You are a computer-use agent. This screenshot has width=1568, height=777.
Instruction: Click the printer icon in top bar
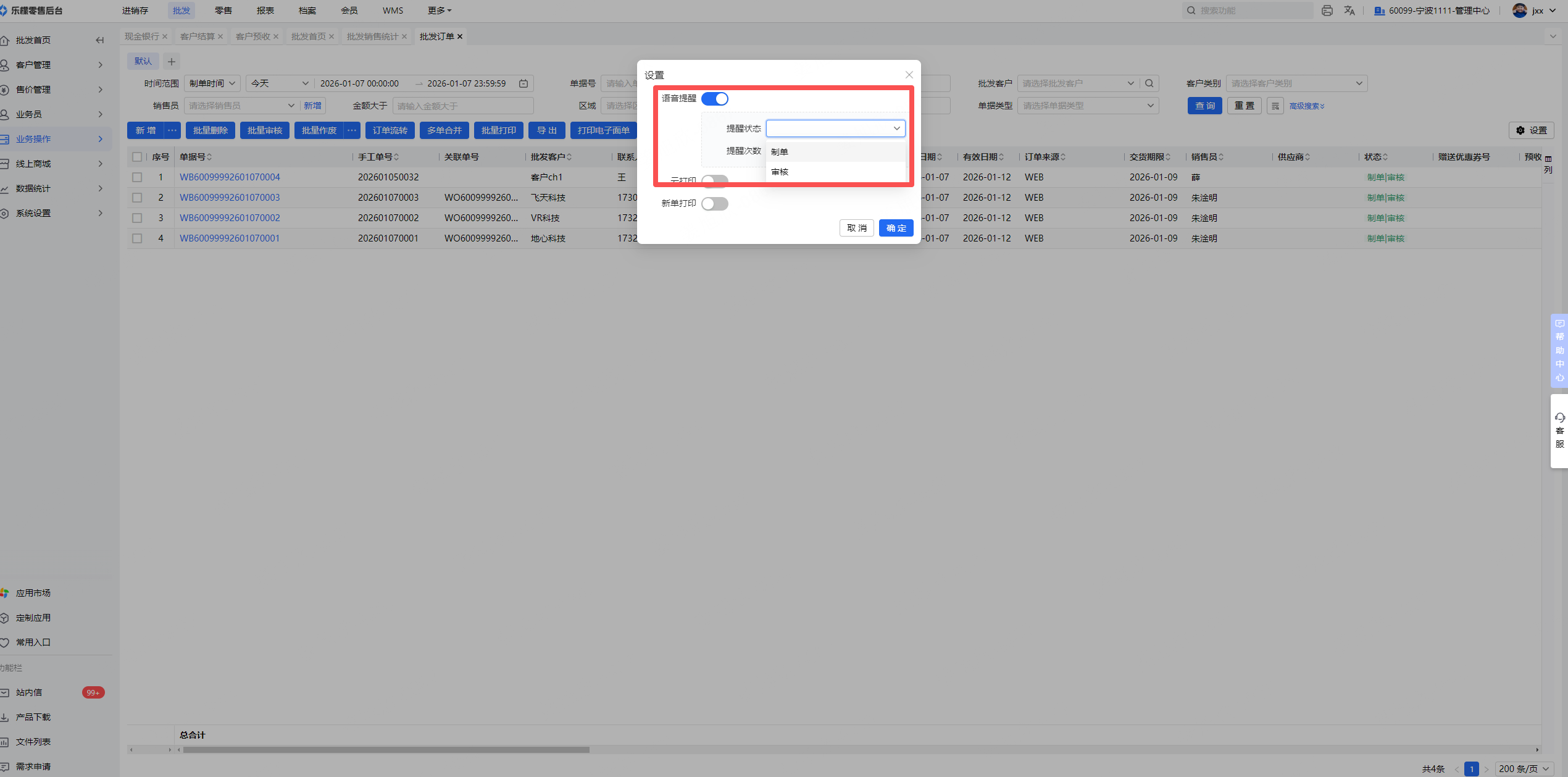point(1327,10)
